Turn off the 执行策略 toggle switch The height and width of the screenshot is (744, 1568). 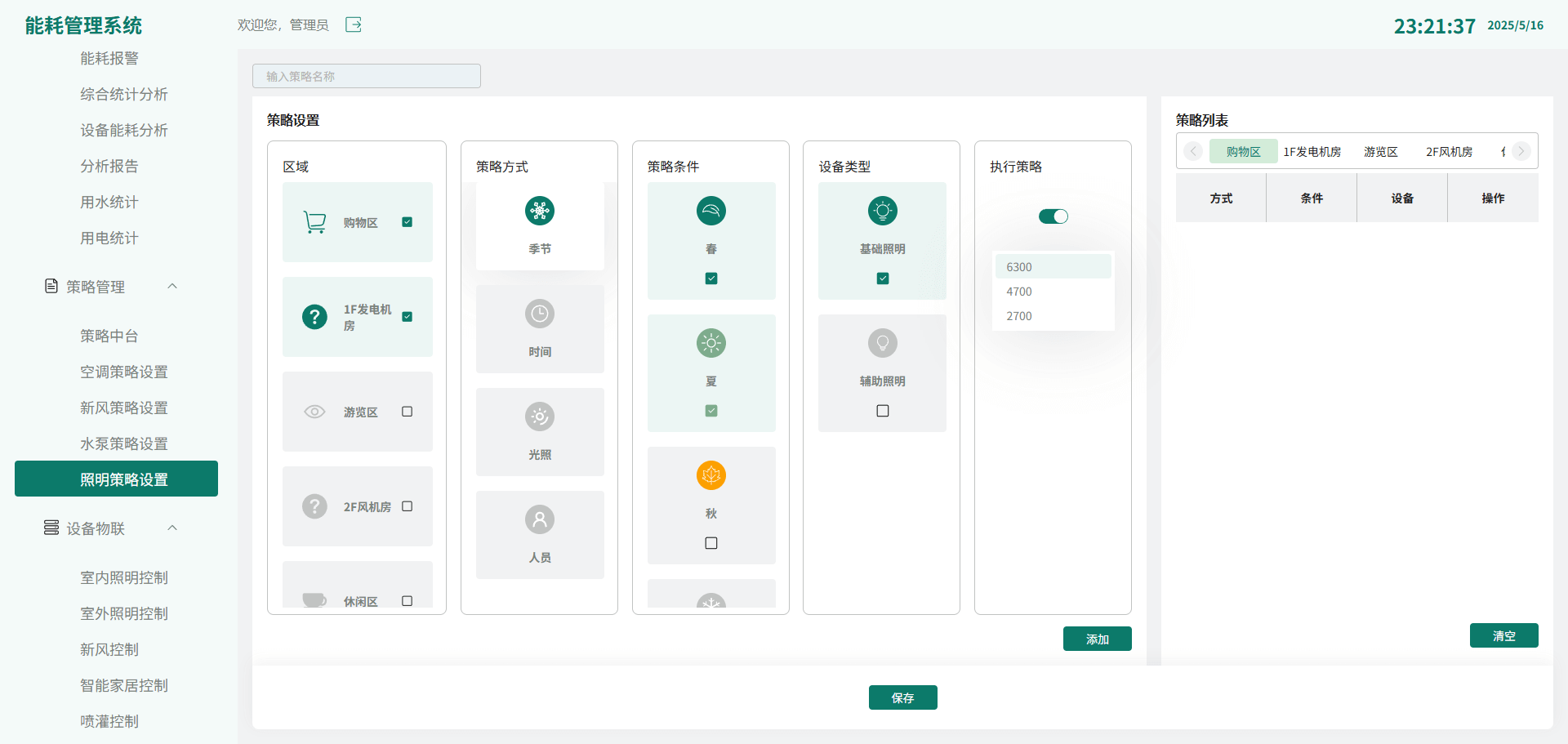(1053, 216)
